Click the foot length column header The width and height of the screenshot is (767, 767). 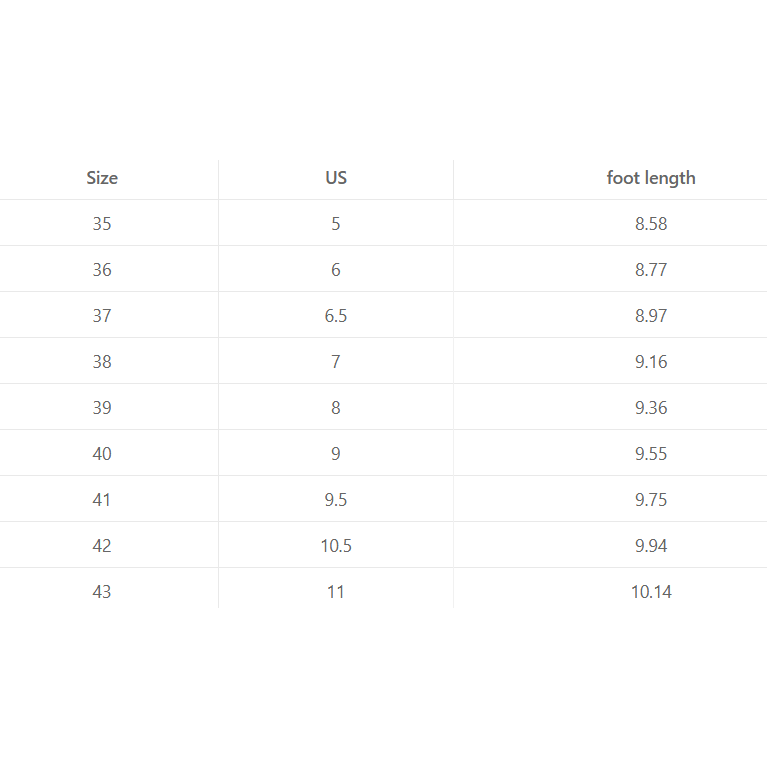pyautogui.click(x=651, y=178)
